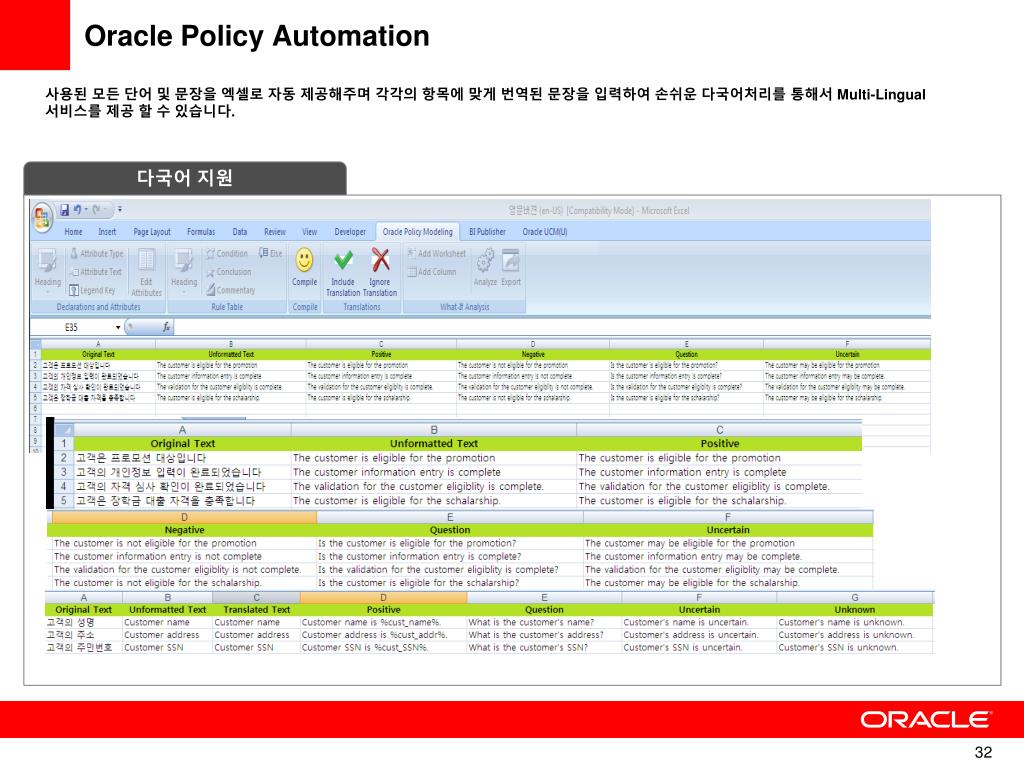This screenshot has height=768, width=1024.
Task: Click the 'Unknown' column header in bottom table
Action: (854, 609)
